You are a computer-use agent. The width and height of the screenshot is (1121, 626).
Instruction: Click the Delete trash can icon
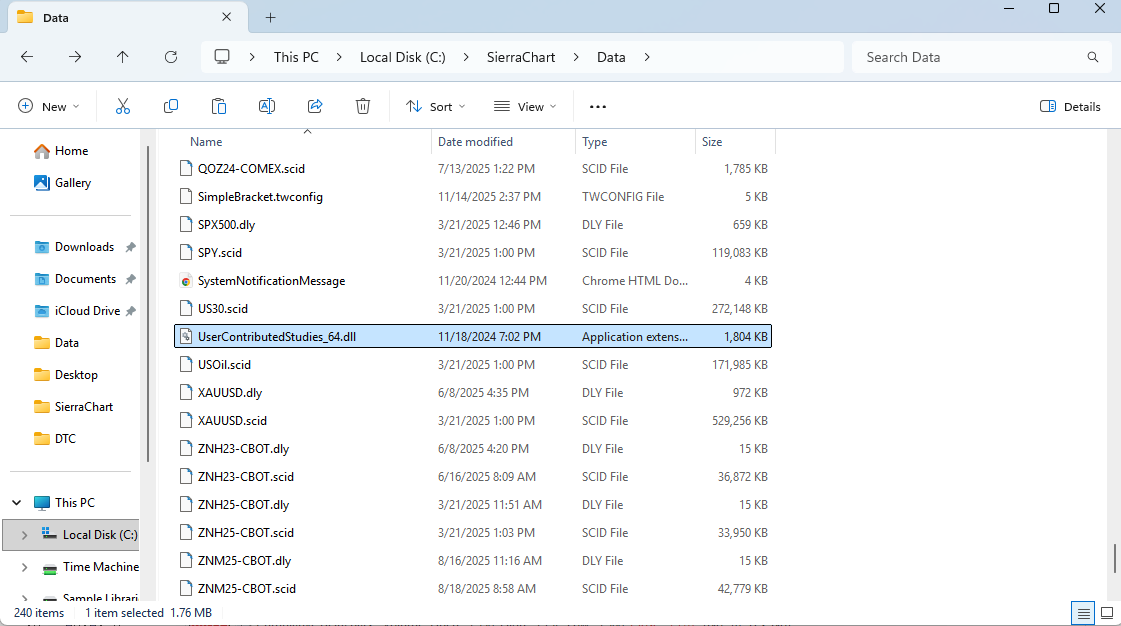click(x=363, y=106)
